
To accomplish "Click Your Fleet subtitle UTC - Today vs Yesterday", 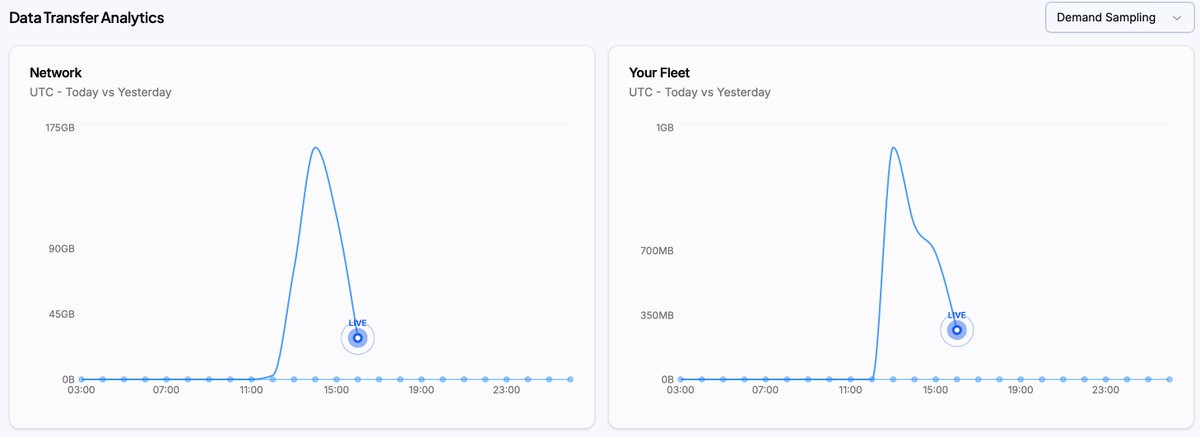I will click(700, 92).
